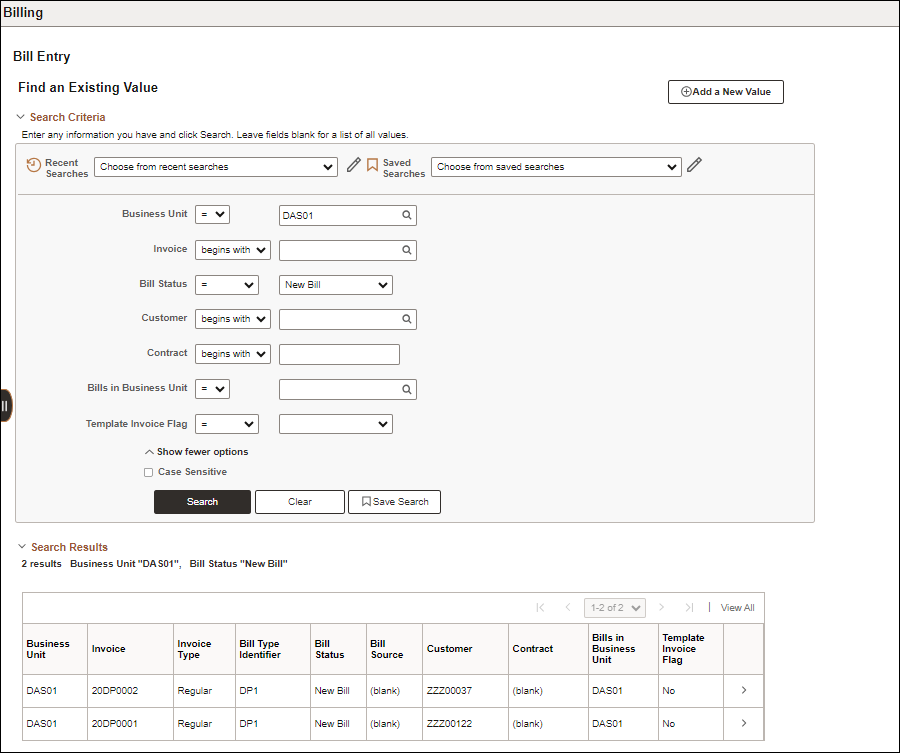900x753 pixels.
Task: Open the Customer lookup magnifier
Action: tap(406, 319)
